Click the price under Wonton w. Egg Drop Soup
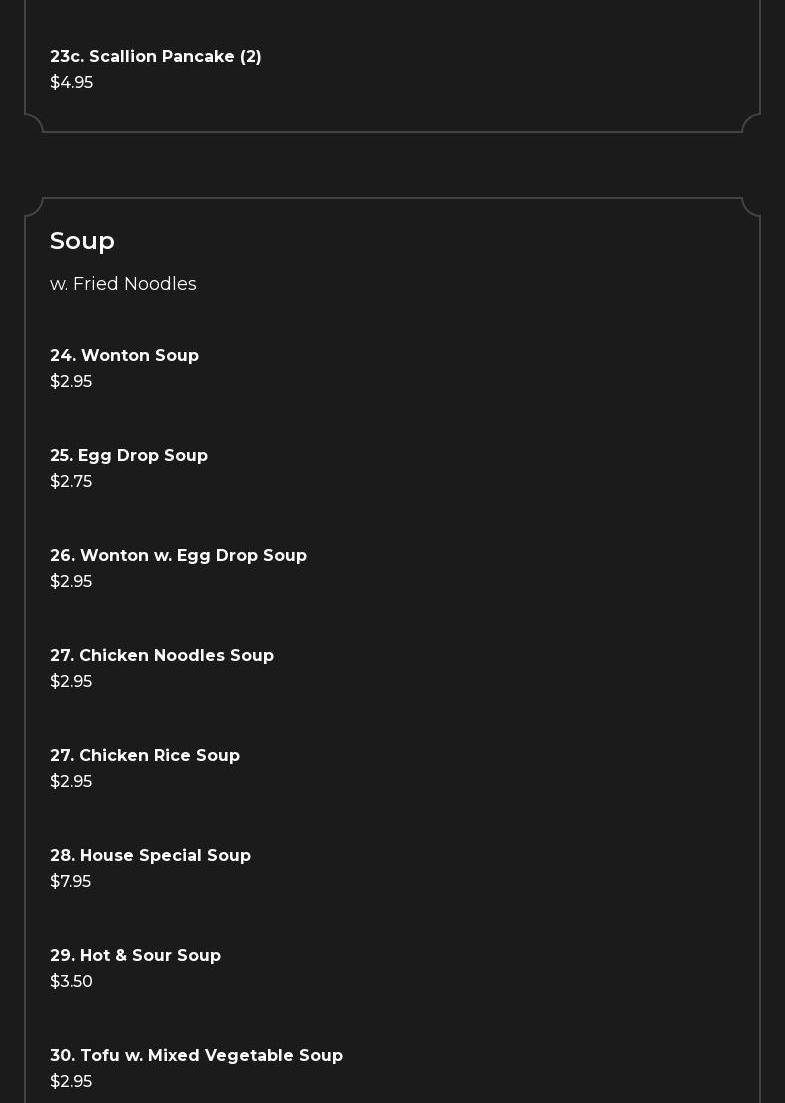This screenshot has height=1103, width=785. click(71, 582)
